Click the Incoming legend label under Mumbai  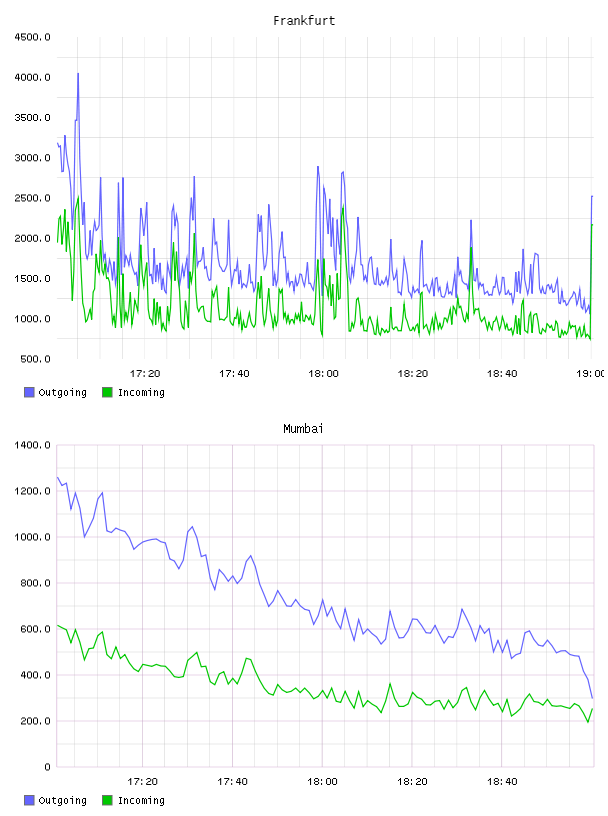(141, 801)
